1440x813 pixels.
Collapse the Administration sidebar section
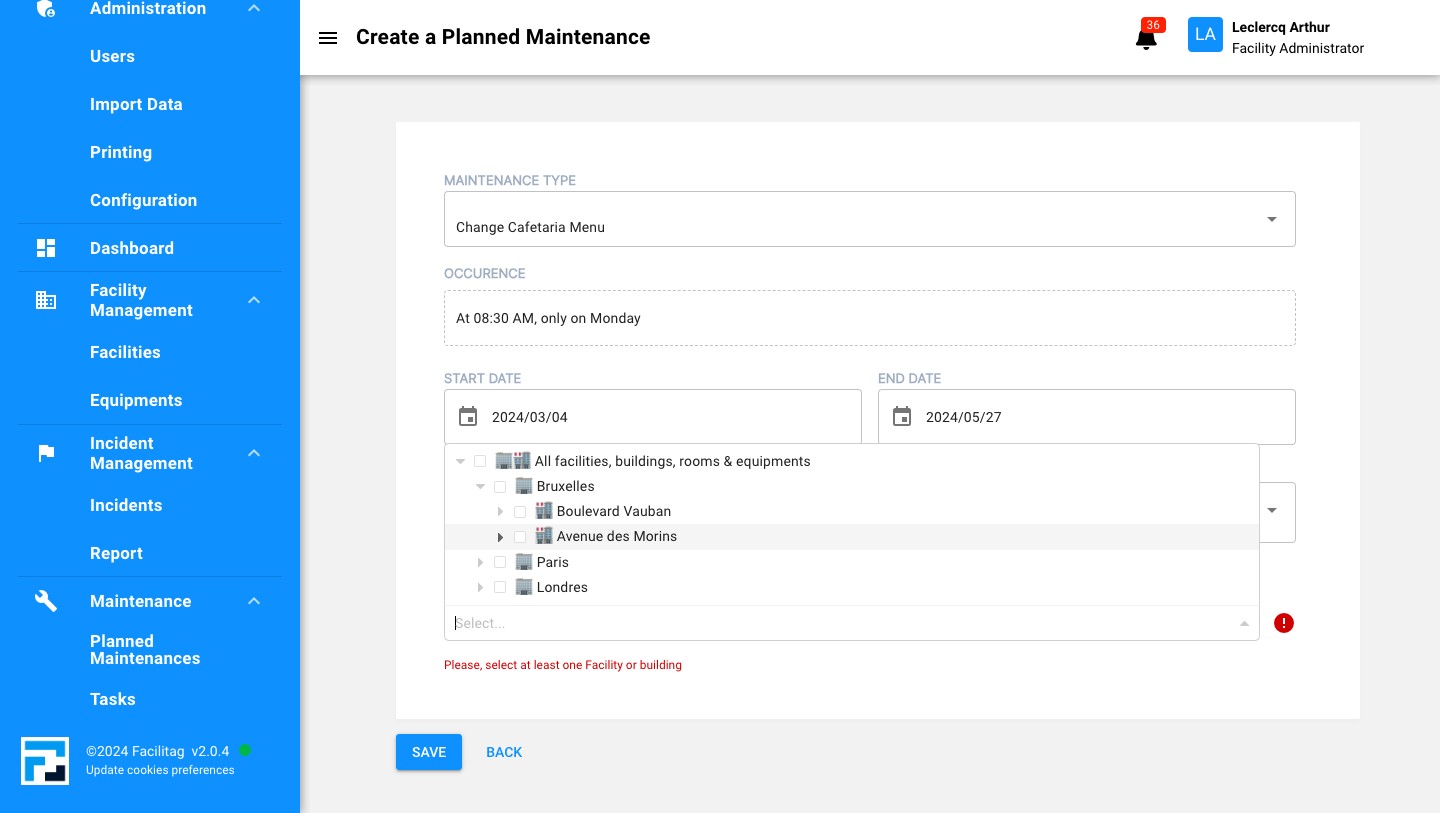point(254,9)
